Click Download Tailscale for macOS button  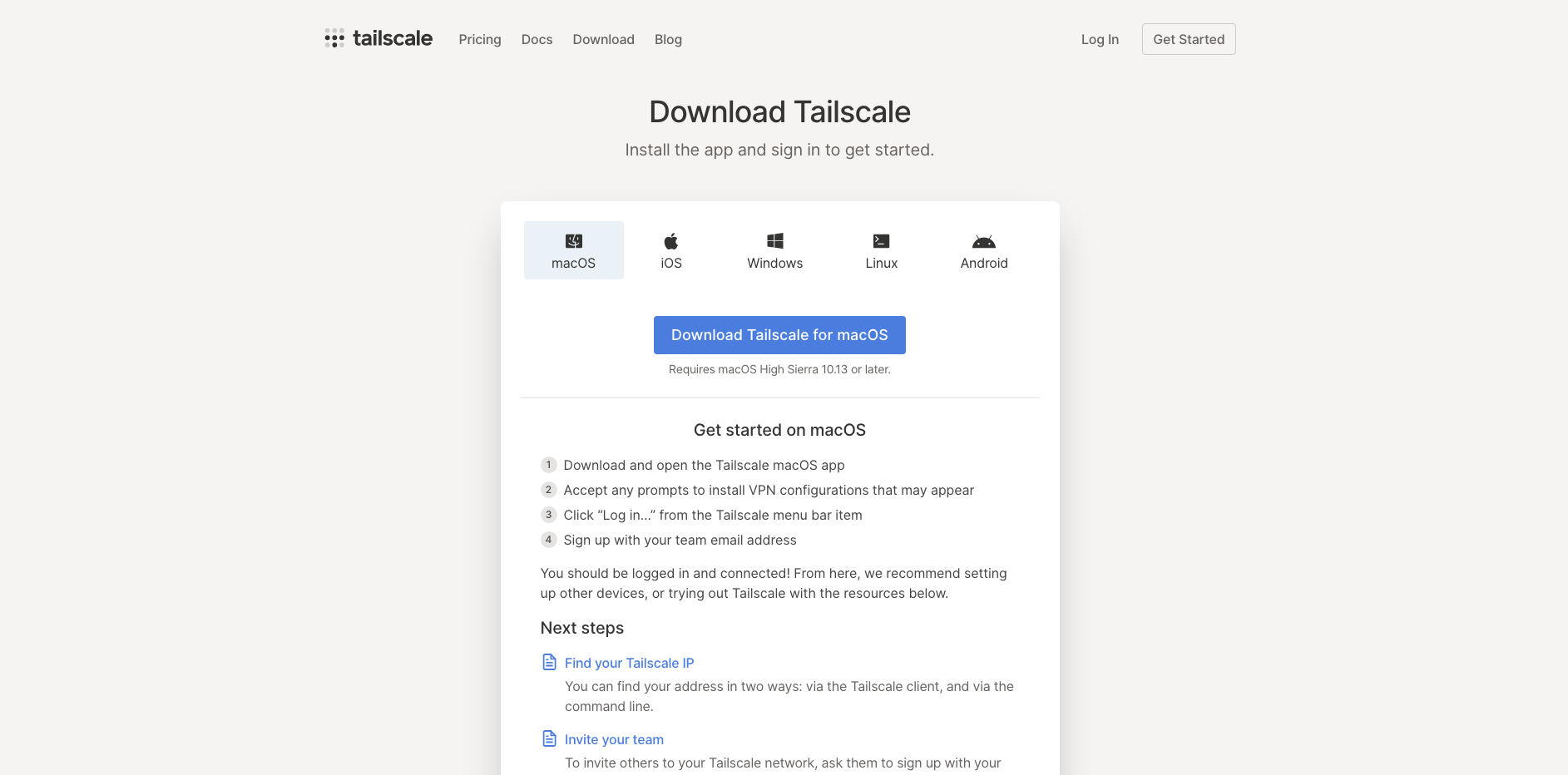(x=779, y=335)
